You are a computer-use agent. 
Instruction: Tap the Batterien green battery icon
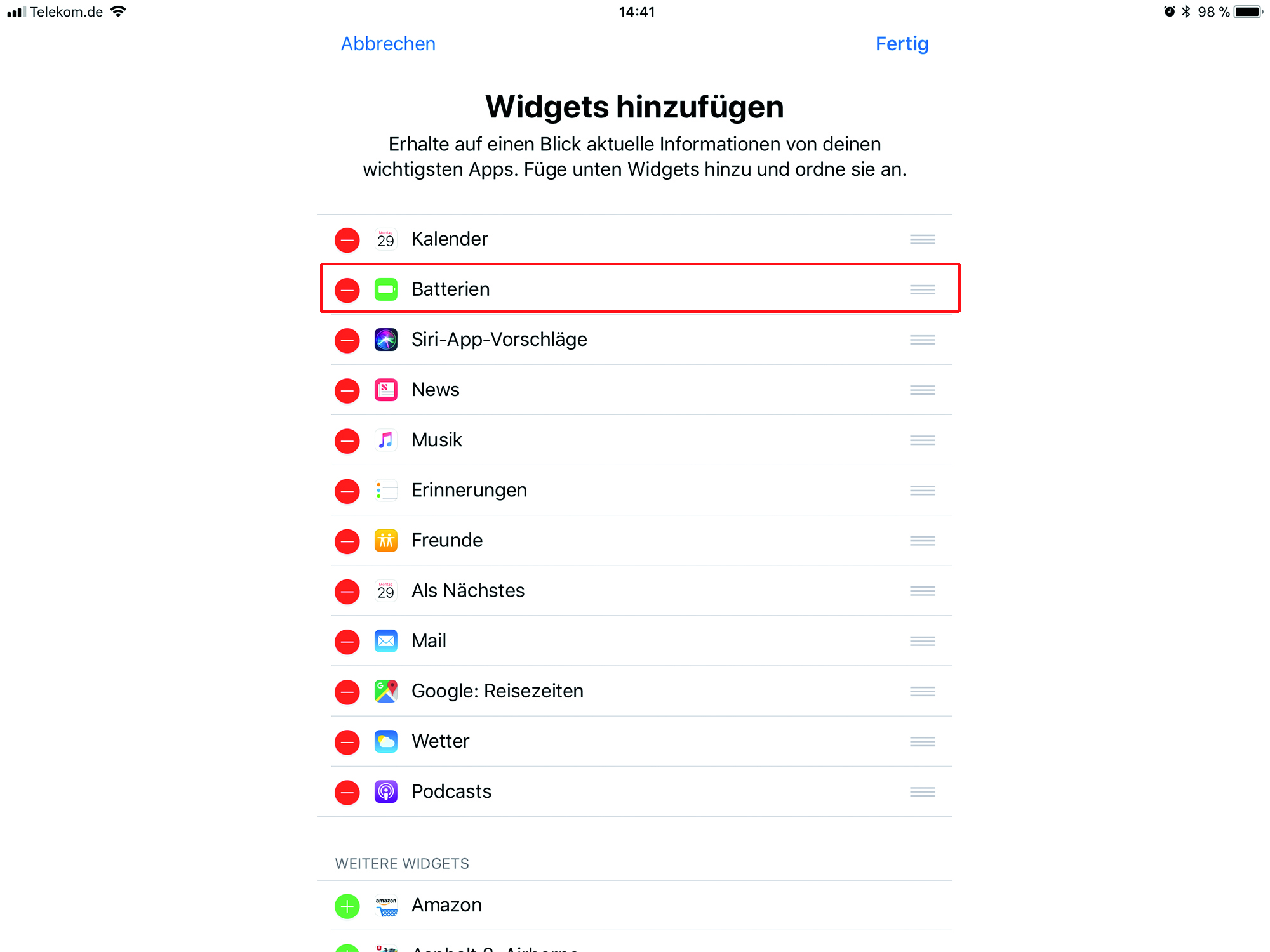(x=385, y=289)
